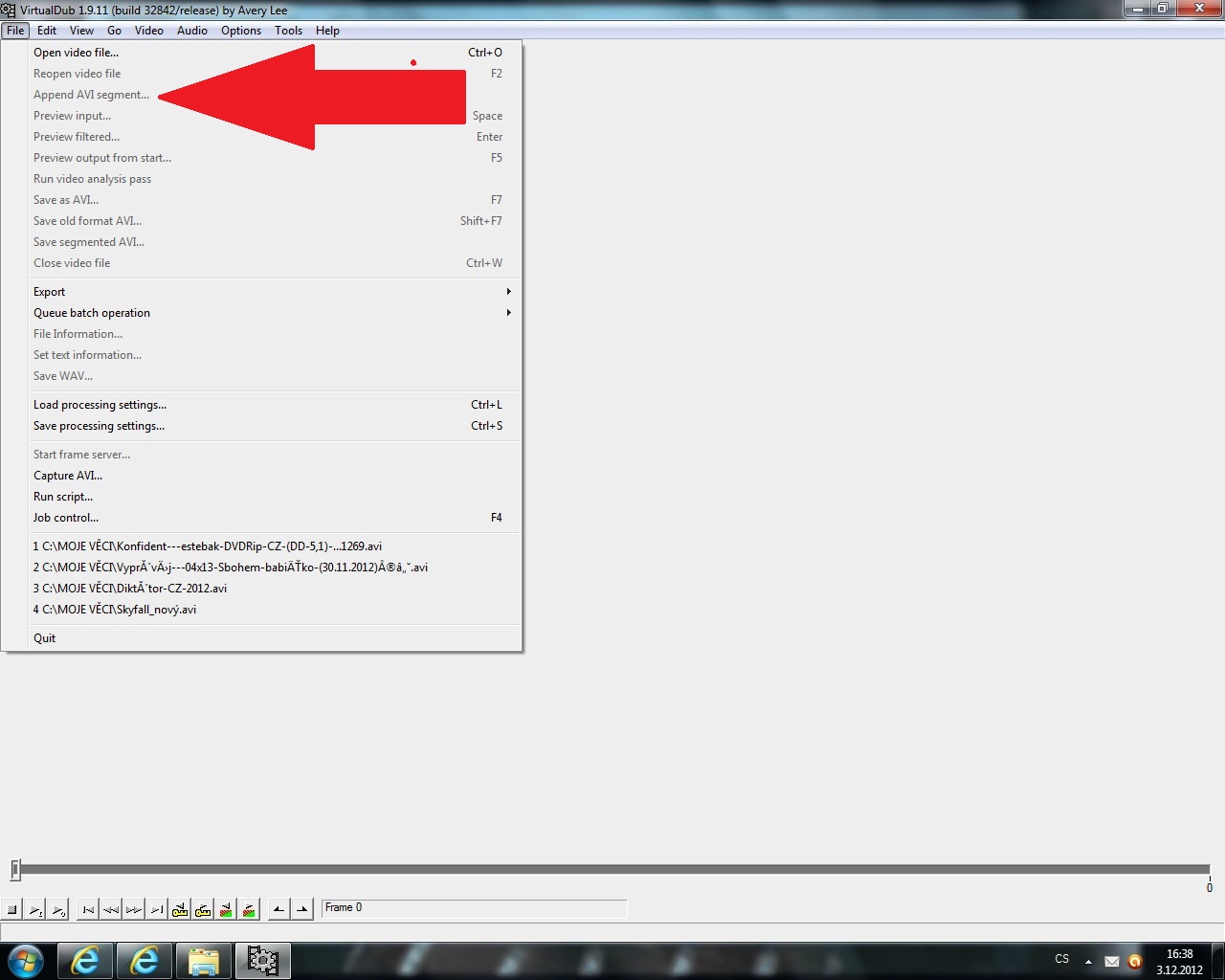Scan forward for next scene change
The height and width of the screenshot is (980, 1225).
point(249,909)
